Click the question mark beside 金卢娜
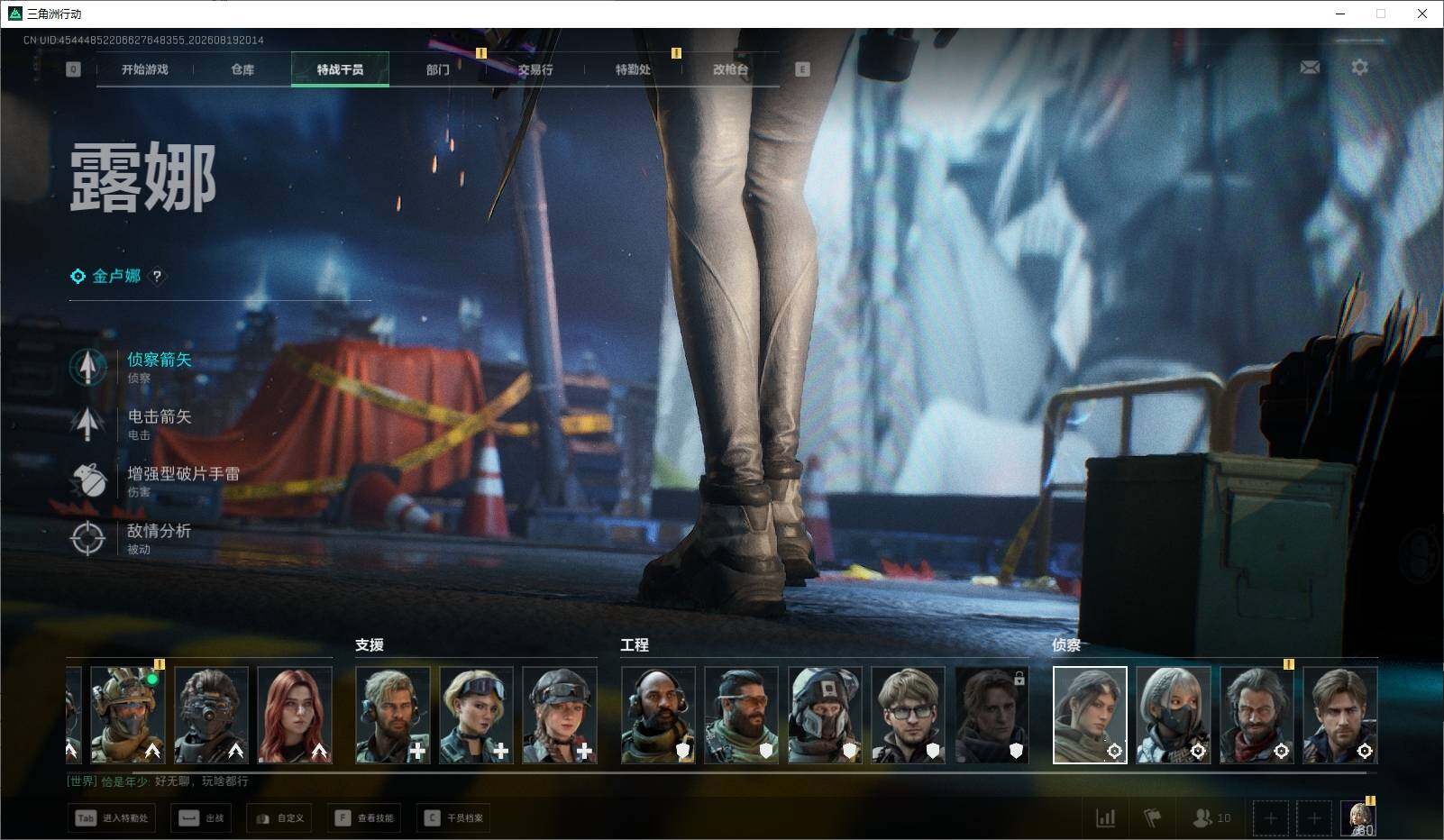 pyautogui.click(x=157, y=277)
